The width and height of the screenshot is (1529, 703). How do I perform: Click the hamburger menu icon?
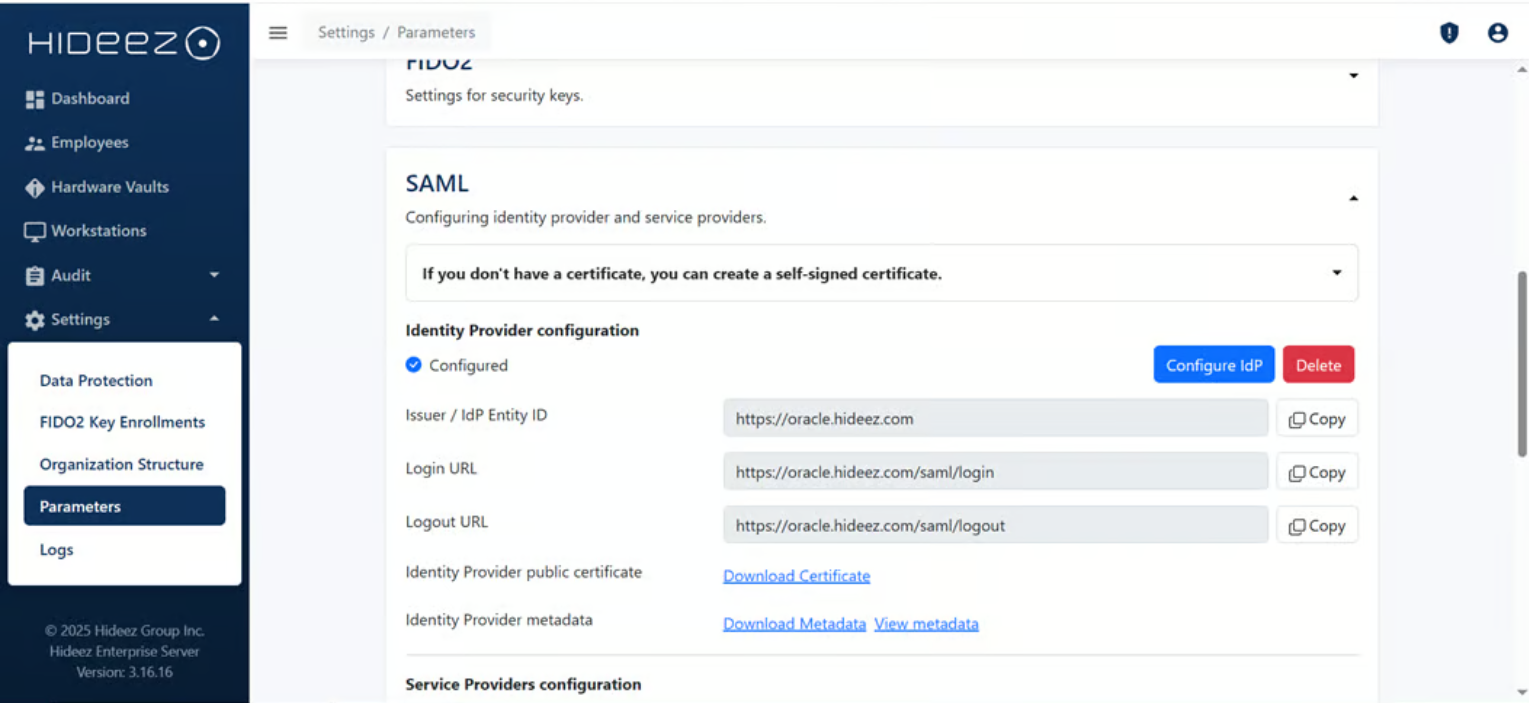coord(278,32)
